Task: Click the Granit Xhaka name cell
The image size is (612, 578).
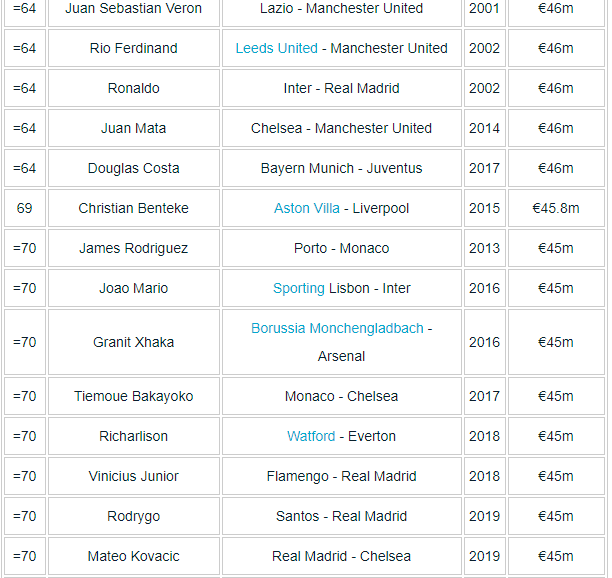Action: (x=133, y=342)
